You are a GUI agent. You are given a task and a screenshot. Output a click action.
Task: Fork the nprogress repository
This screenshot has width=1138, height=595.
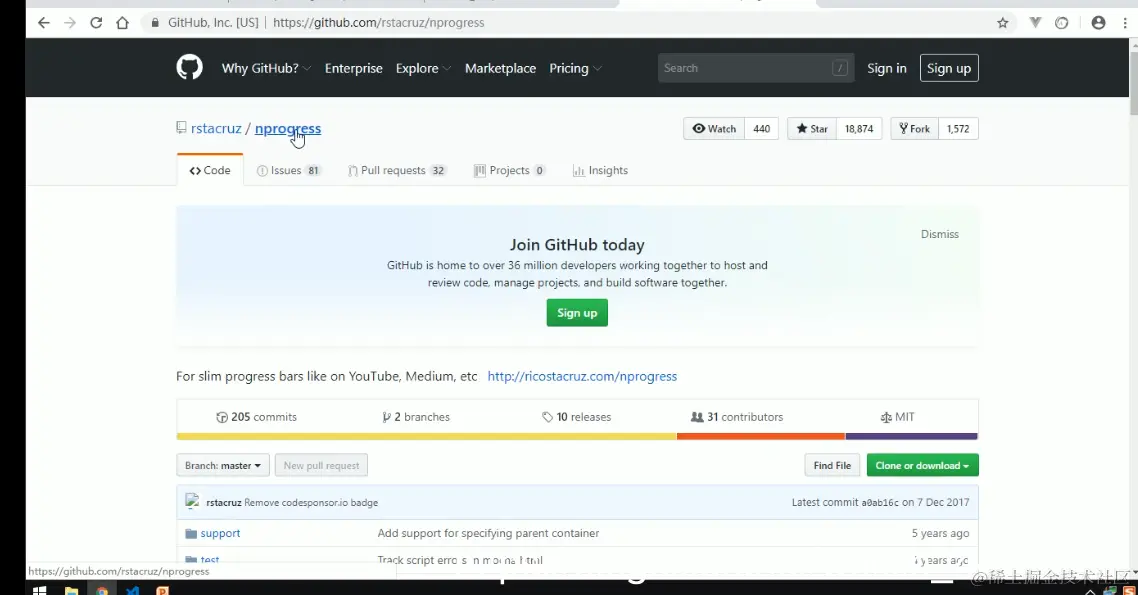coord(914,128)
